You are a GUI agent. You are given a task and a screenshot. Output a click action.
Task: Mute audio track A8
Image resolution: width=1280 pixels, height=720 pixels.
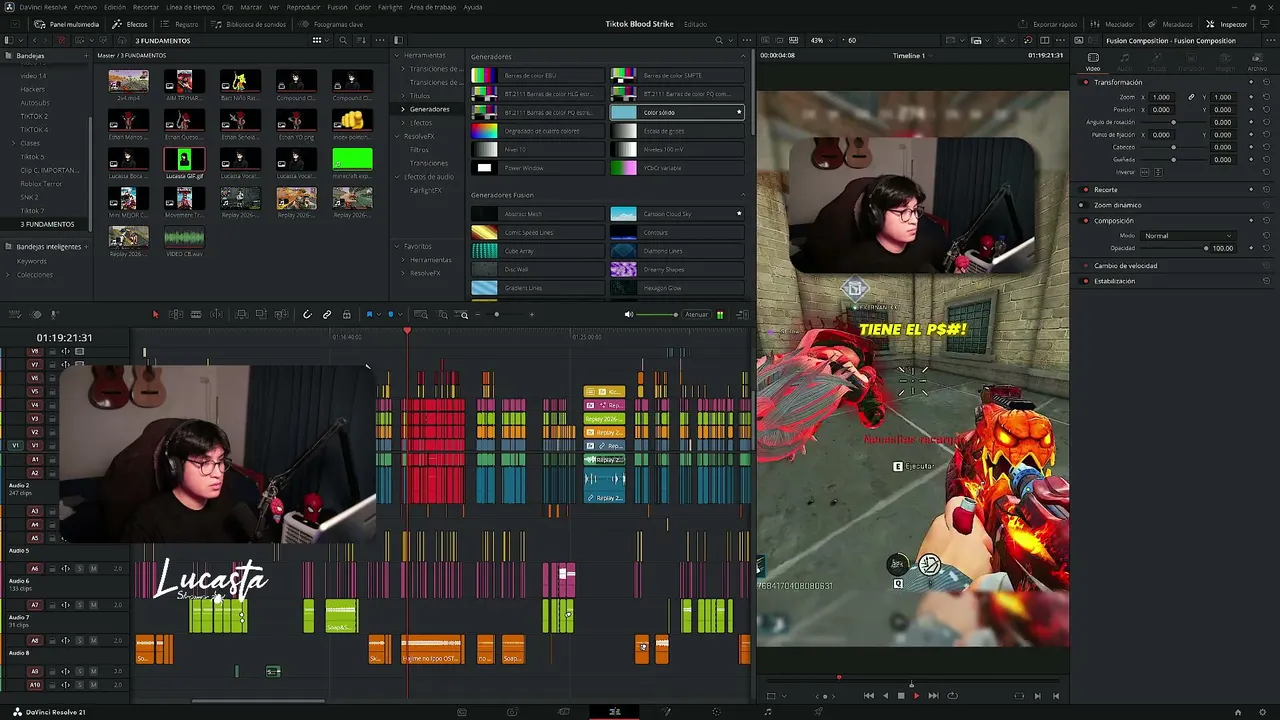94,641
